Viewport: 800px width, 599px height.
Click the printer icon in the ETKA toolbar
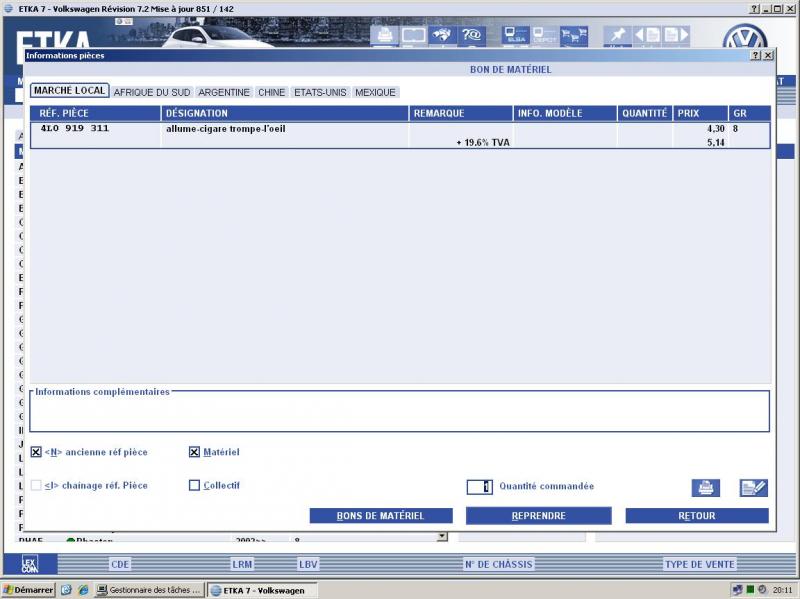384,35
